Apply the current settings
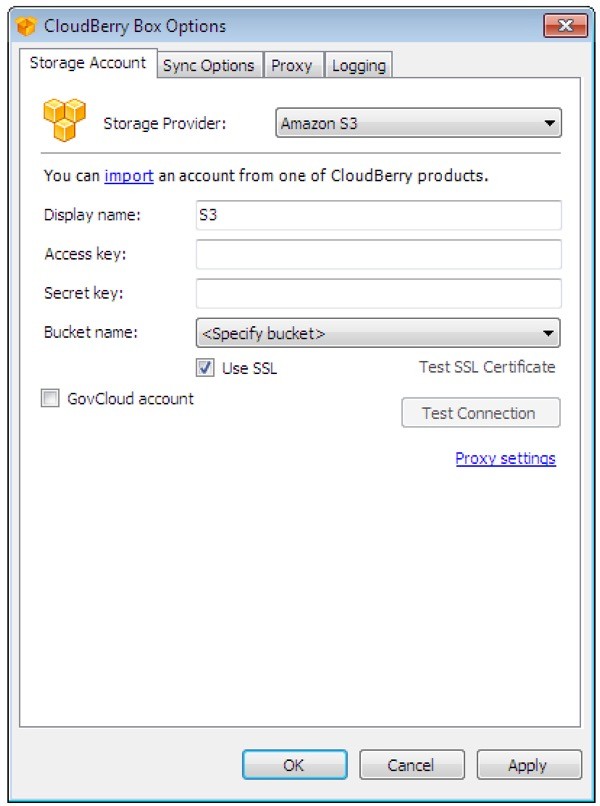Screen dimensions: 600x806 point(528,764)
